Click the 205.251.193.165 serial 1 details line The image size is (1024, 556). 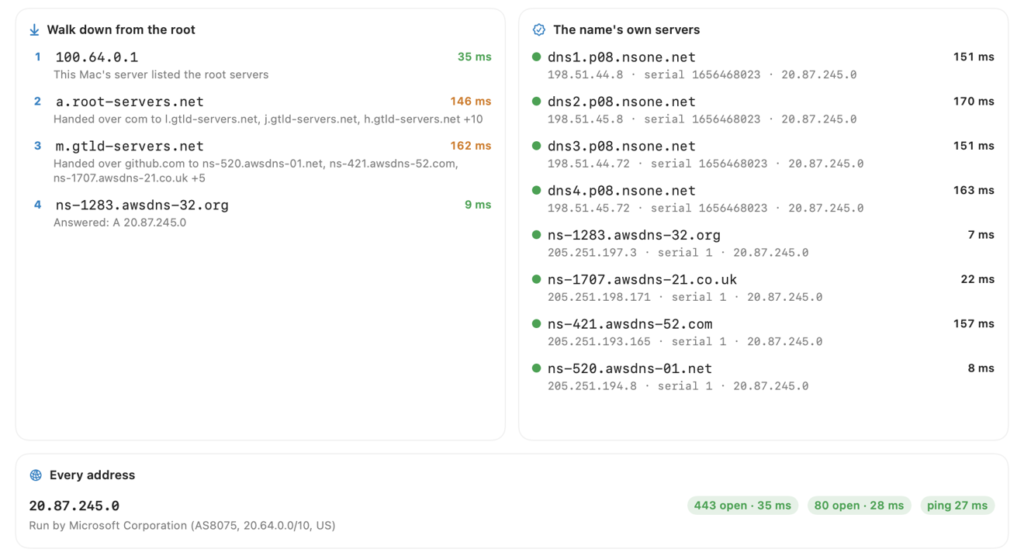(685, 341)
